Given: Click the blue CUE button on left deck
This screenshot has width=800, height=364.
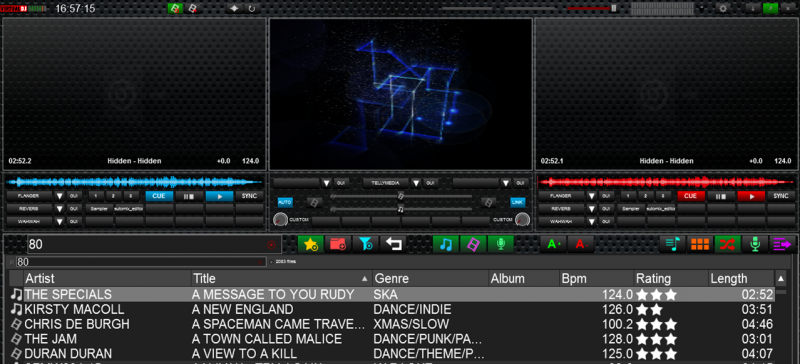Looking at the screenshot, I should [x=159, y=196].
